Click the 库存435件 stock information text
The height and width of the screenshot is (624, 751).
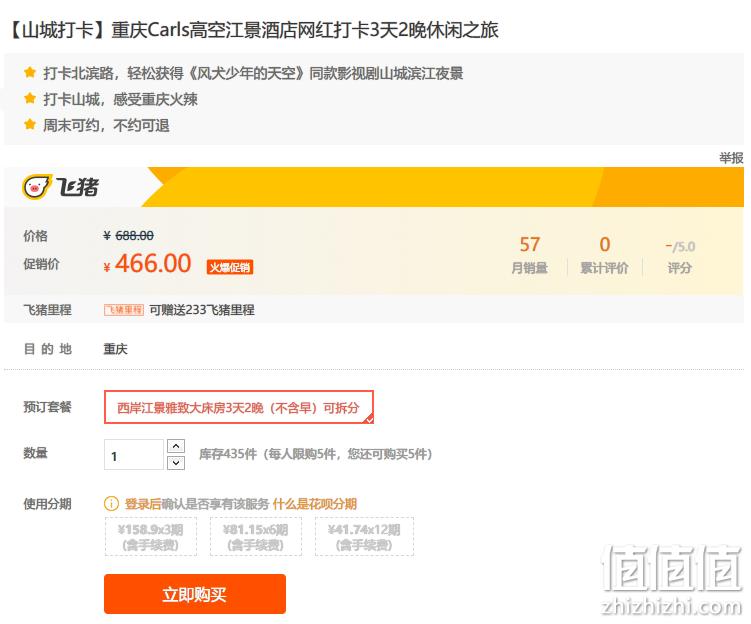(316, 454)
